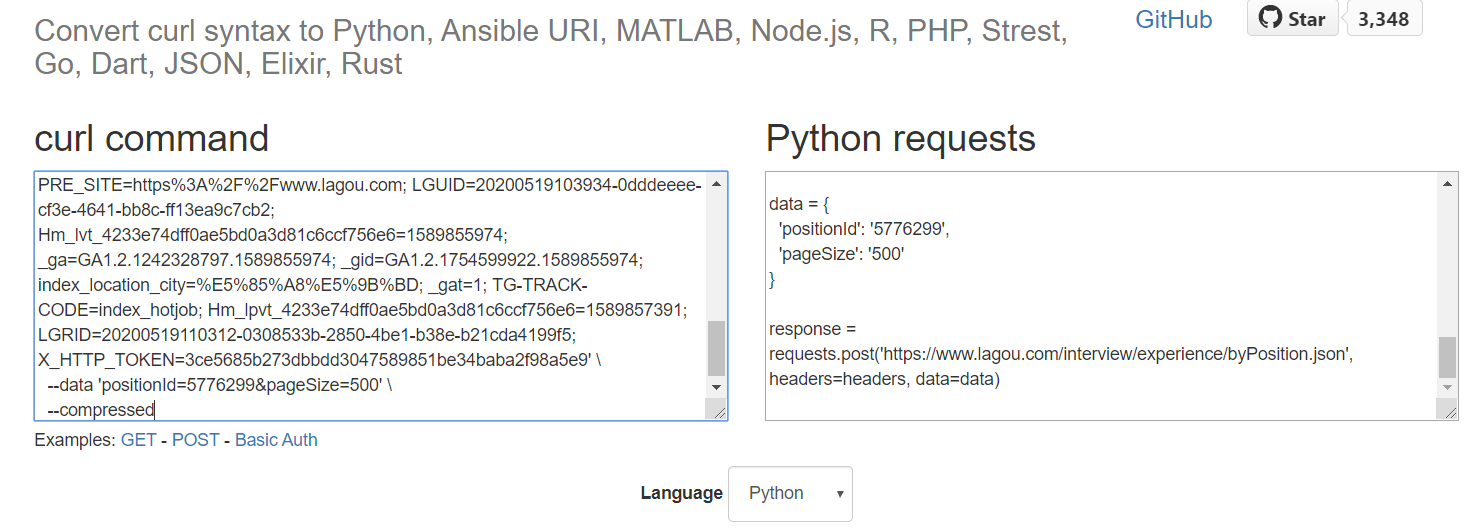Click the requests.post URL line in Python output

(1060, 354)
